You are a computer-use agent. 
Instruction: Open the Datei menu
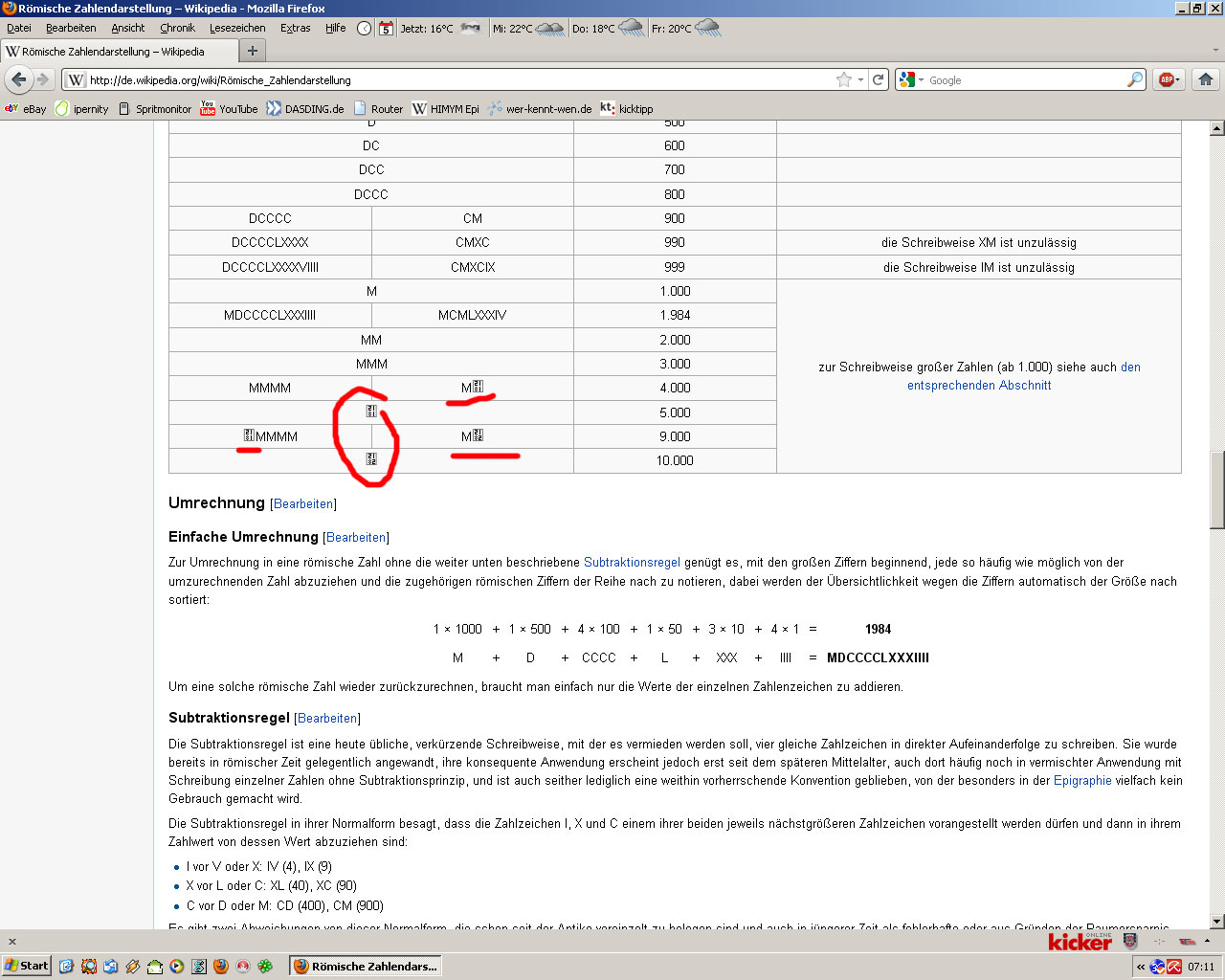click(19, 28)
